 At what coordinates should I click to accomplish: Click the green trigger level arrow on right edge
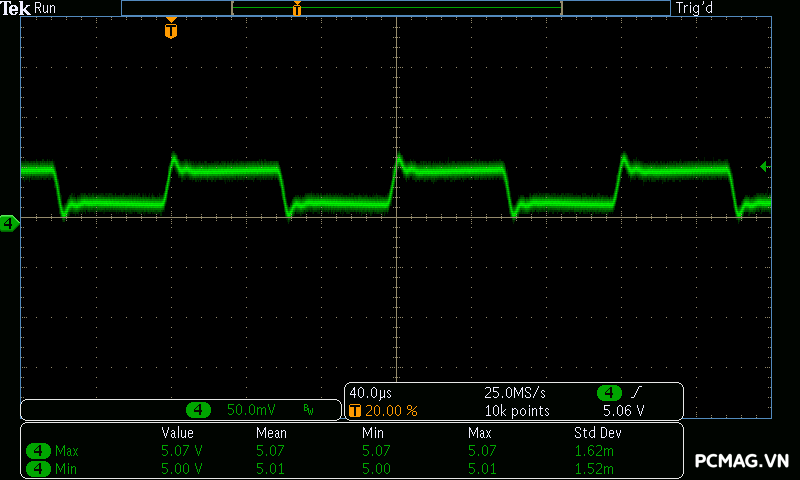pos(765,166)
